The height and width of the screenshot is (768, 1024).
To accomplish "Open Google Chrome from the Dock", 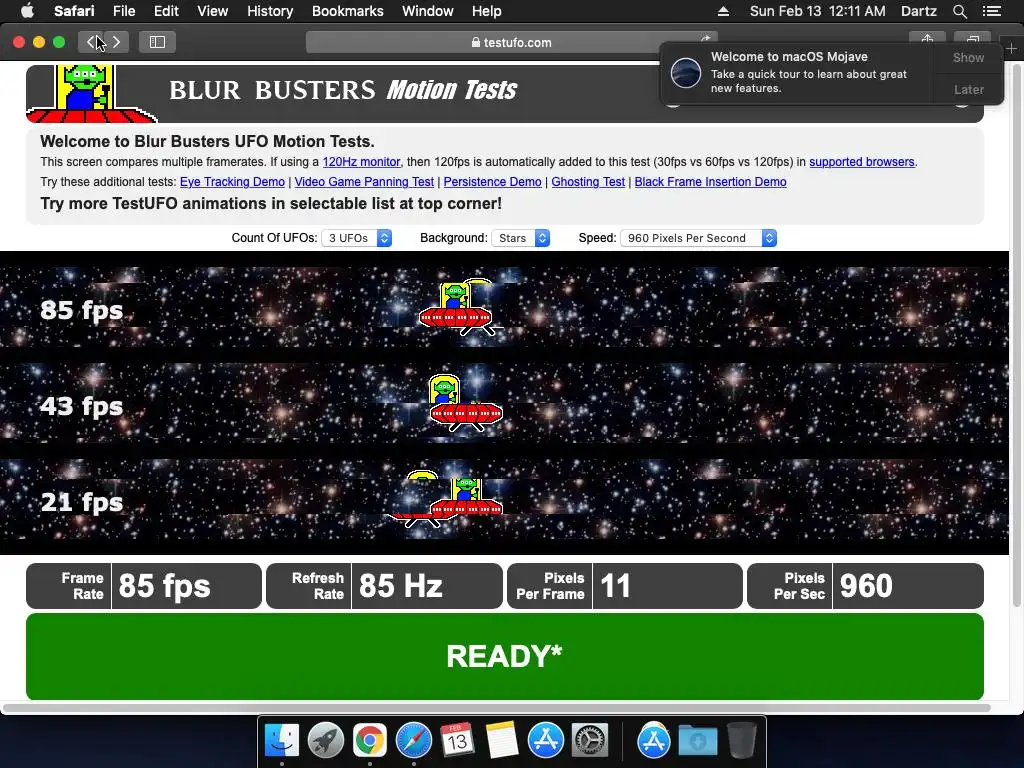I will coord(370,741).
